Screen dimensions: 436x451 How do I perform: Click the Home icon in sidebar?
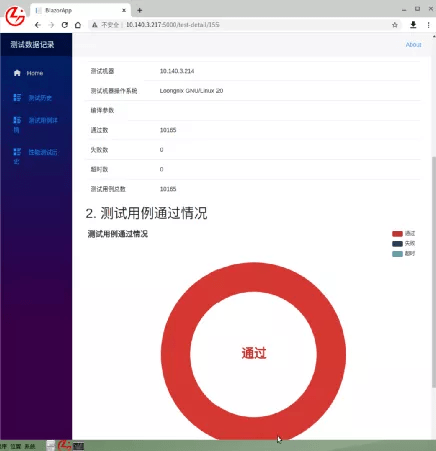pos(17,73)
